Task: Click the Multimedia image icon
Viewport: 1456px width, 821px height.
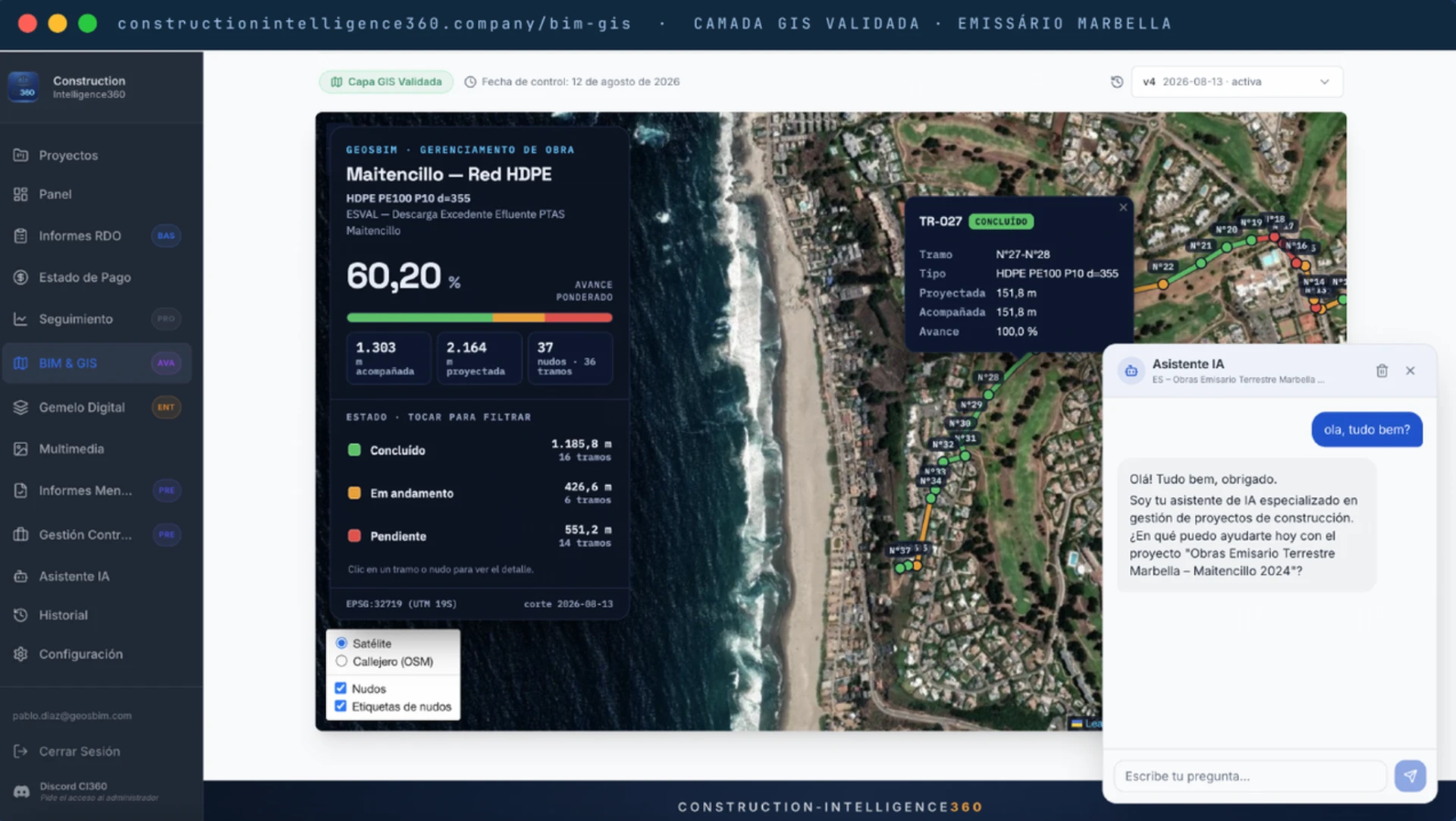Action: (20, 449)
